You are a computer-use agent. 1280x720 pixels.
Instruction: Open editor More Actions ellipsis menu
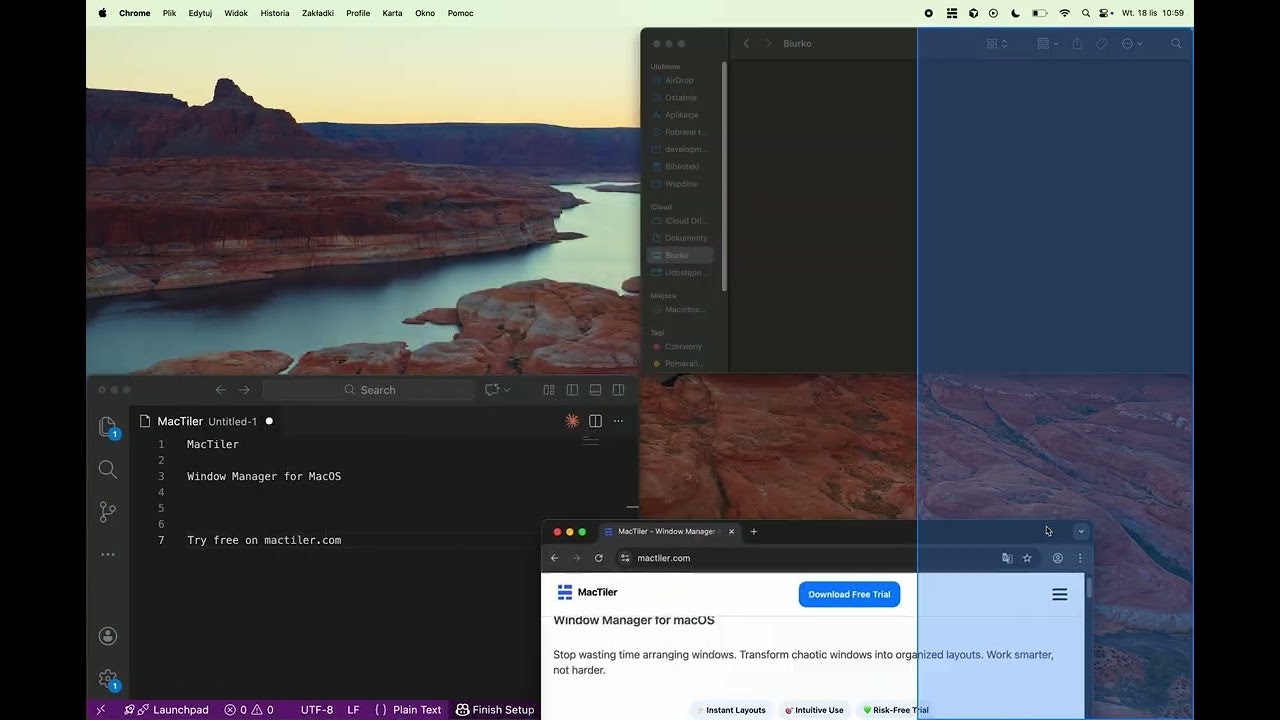(x=619, y=421)
